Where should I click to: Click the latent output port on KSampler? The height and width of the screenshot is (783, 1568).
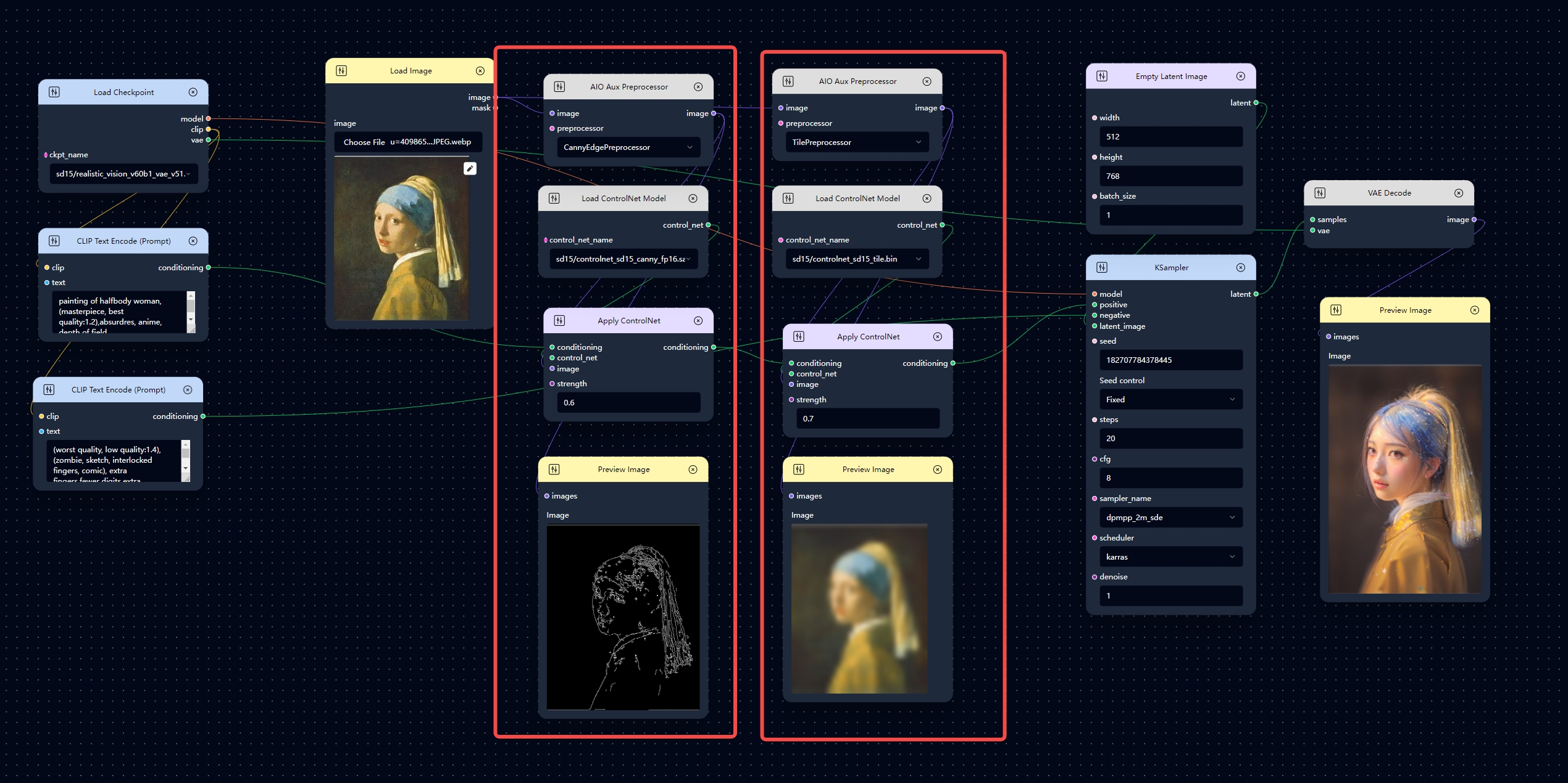pos(1256,294)
